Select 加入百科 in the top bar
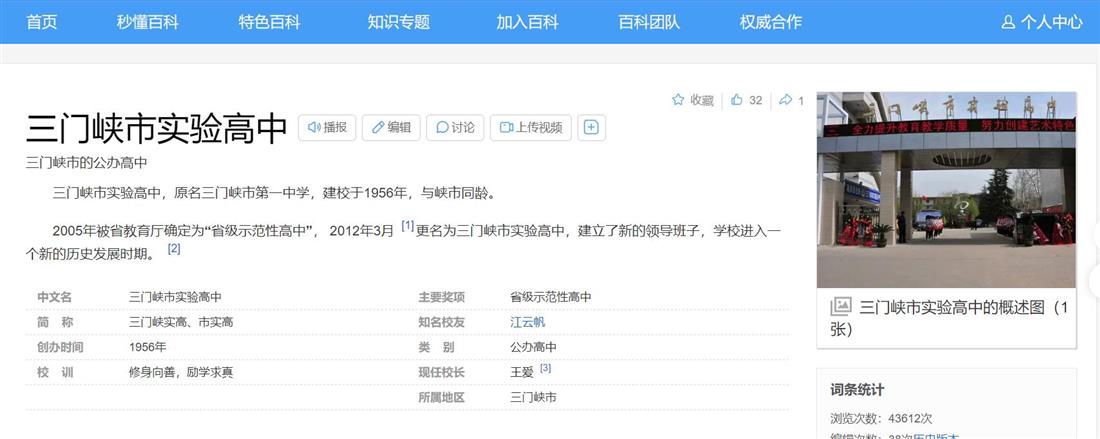Screen dimensions: 1100x439 (x=528, y=22)
